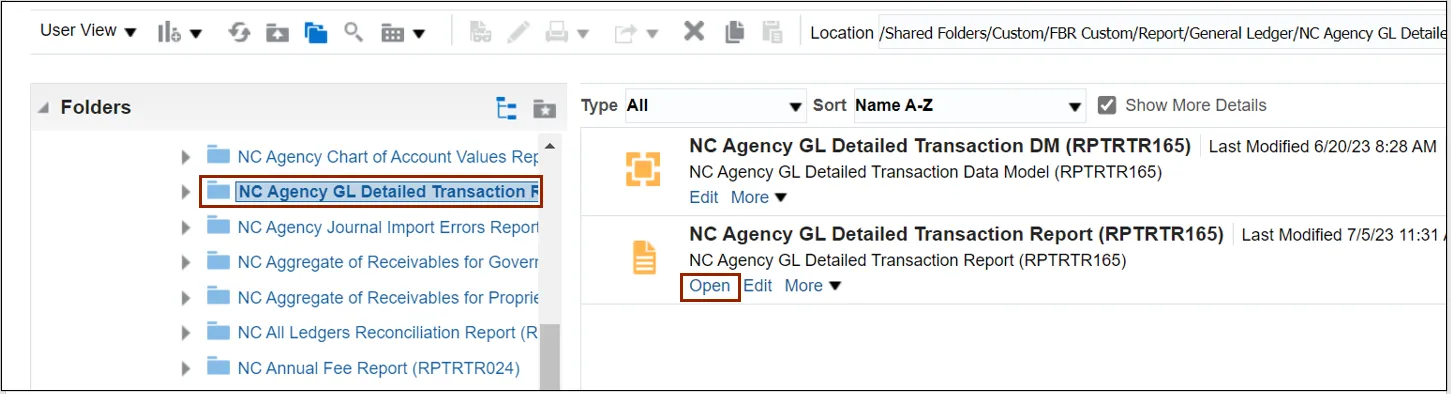
Task: Collapse the Folders panel
Action: pyautogui.click(x=43, y=108)
